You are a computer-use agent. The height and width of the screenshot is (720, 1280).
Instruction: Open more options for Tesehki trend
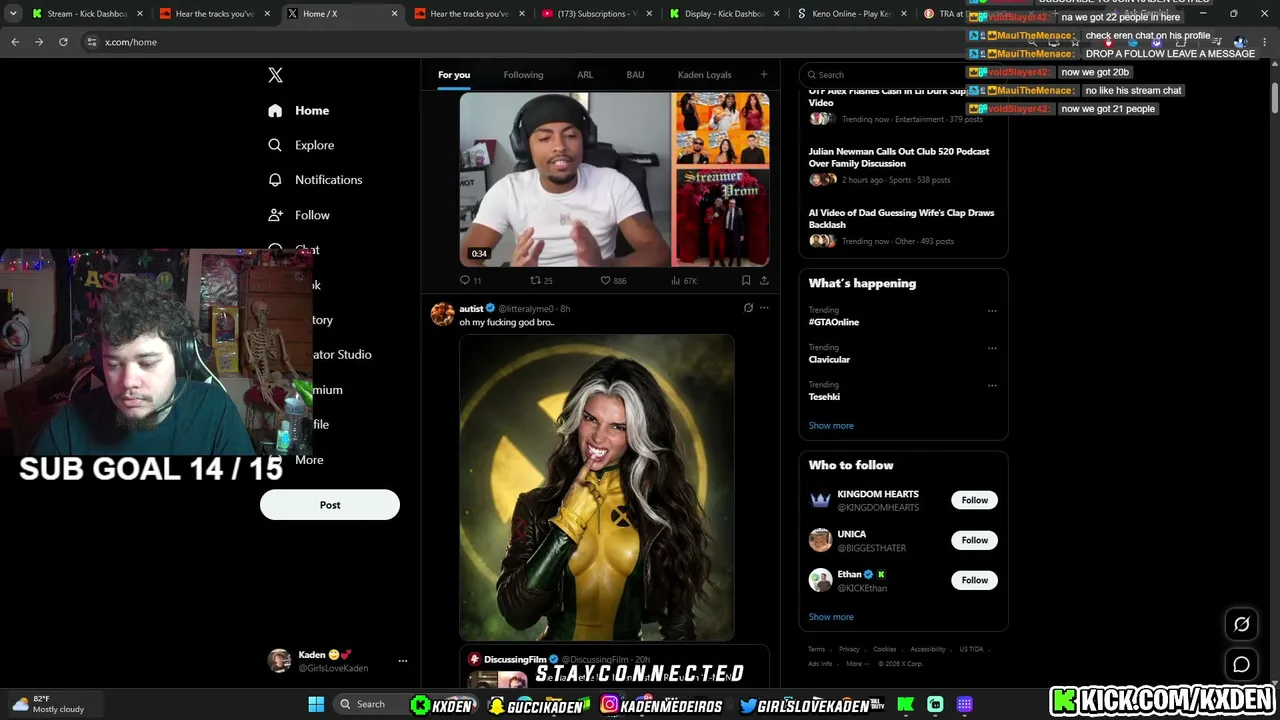[992, 385]
